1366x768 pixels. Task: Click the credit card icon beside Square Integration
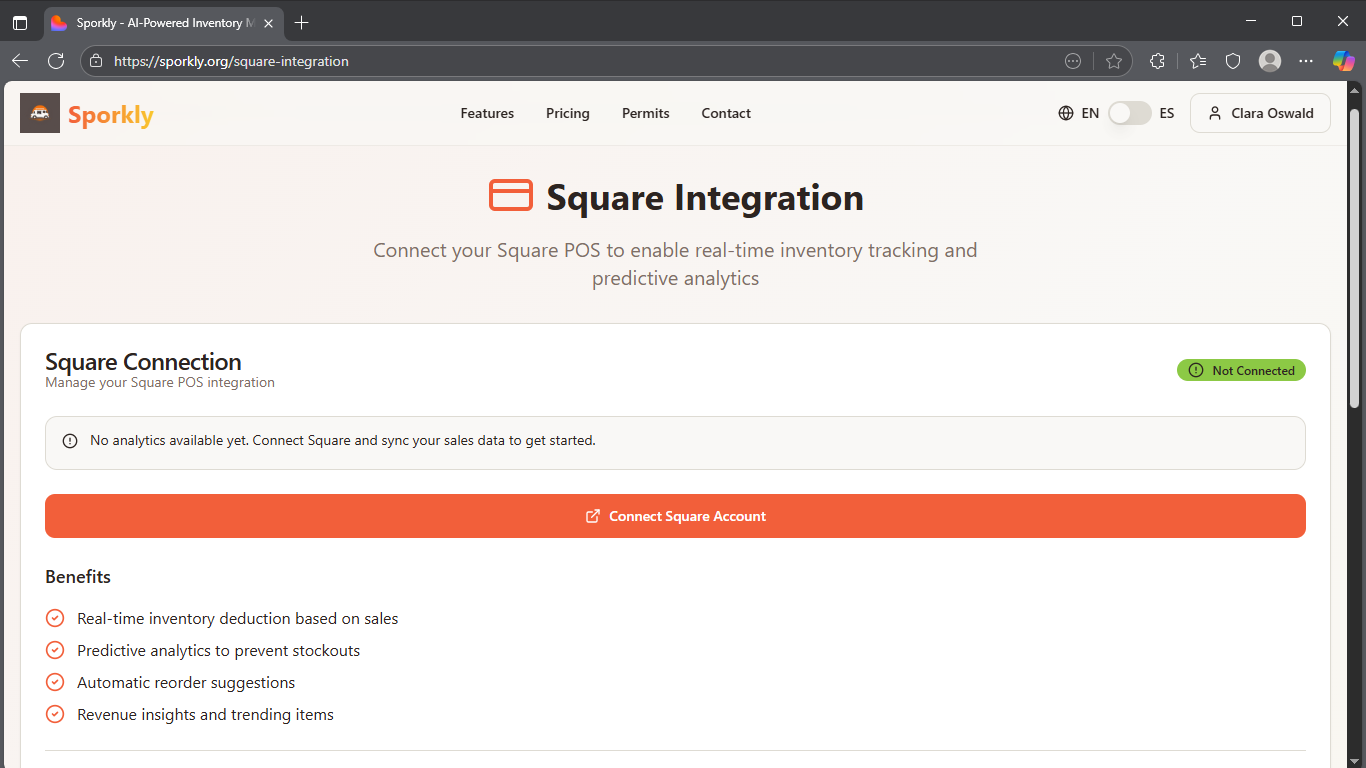pyautogui.click(x=511, y=195)
